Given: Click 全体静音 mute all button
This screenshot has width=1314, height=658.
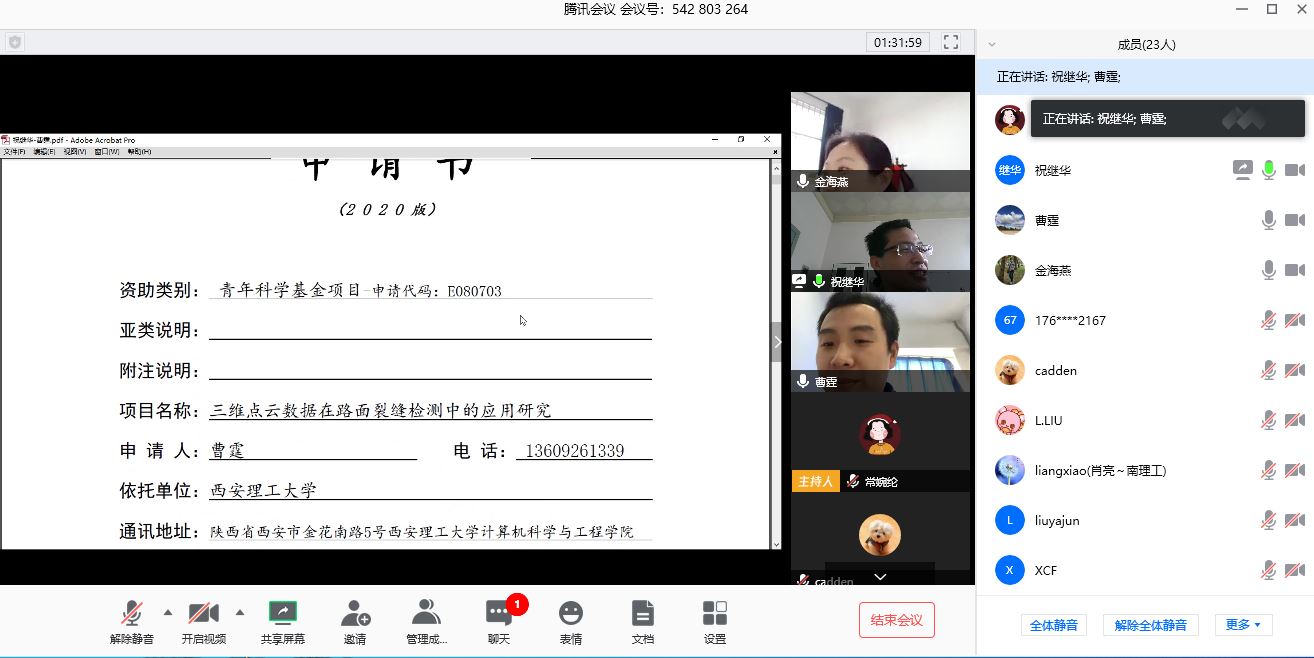Looking at the screenshot, I should 1054,625.
